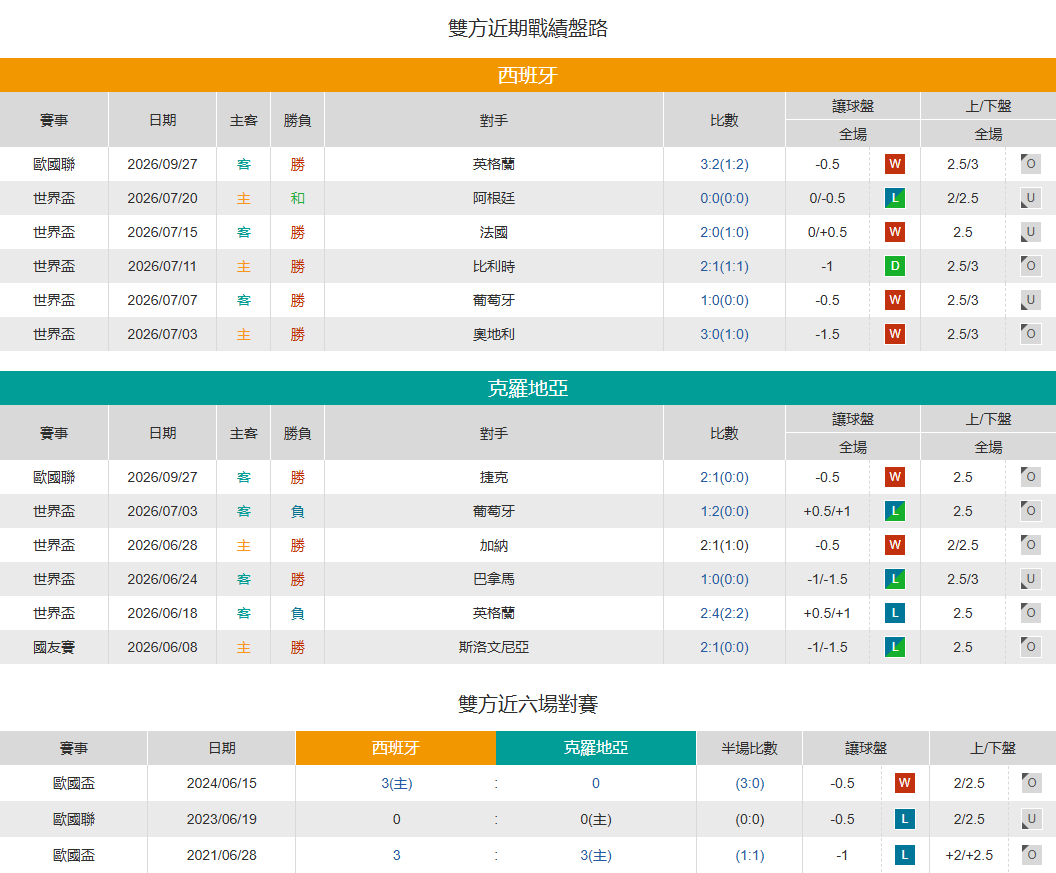
Task: Click O over icon for Spain vs Austria
Action: click(1030, 333)
